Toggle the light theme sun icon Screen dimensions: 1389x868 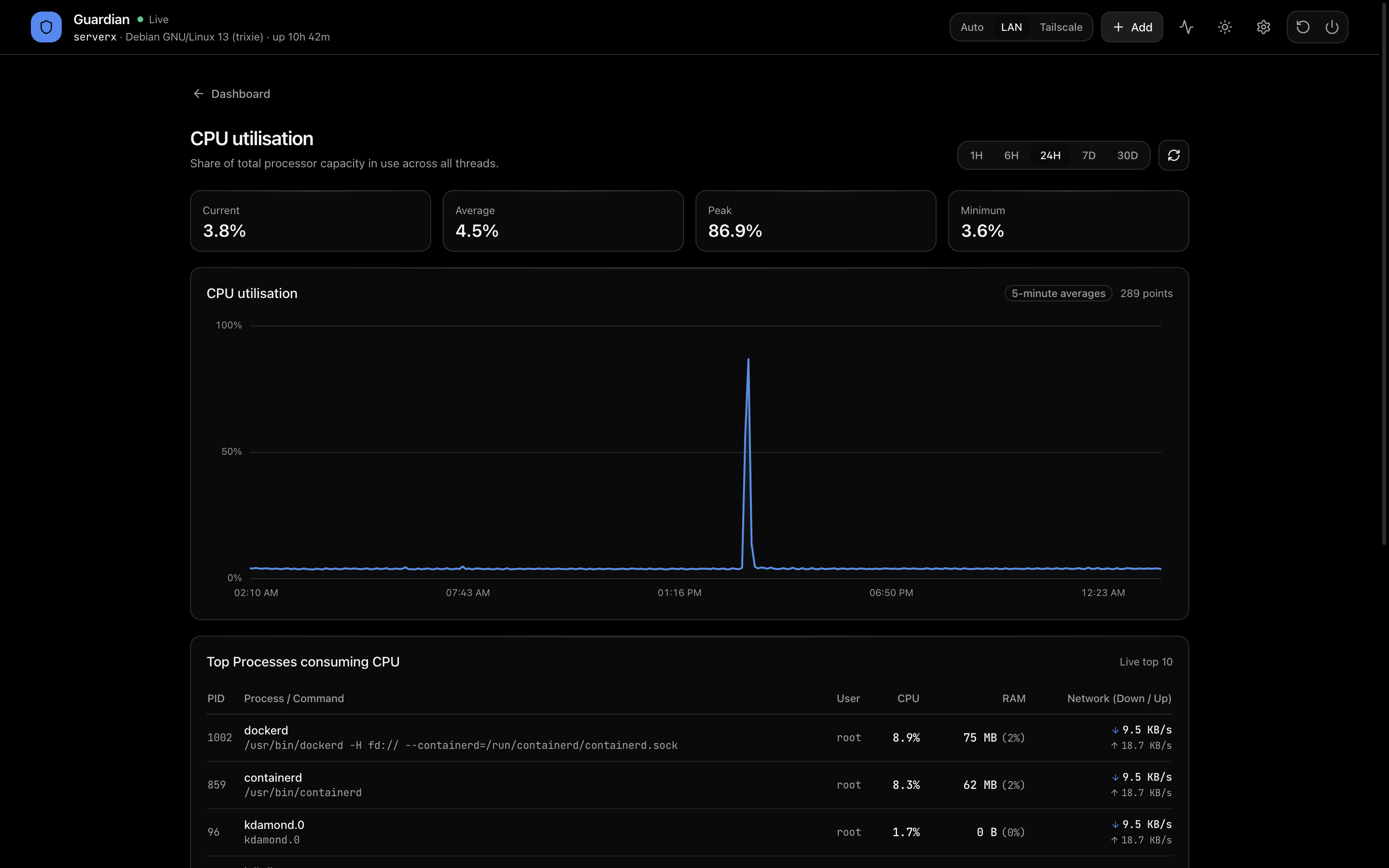[x=1225, y=27]
